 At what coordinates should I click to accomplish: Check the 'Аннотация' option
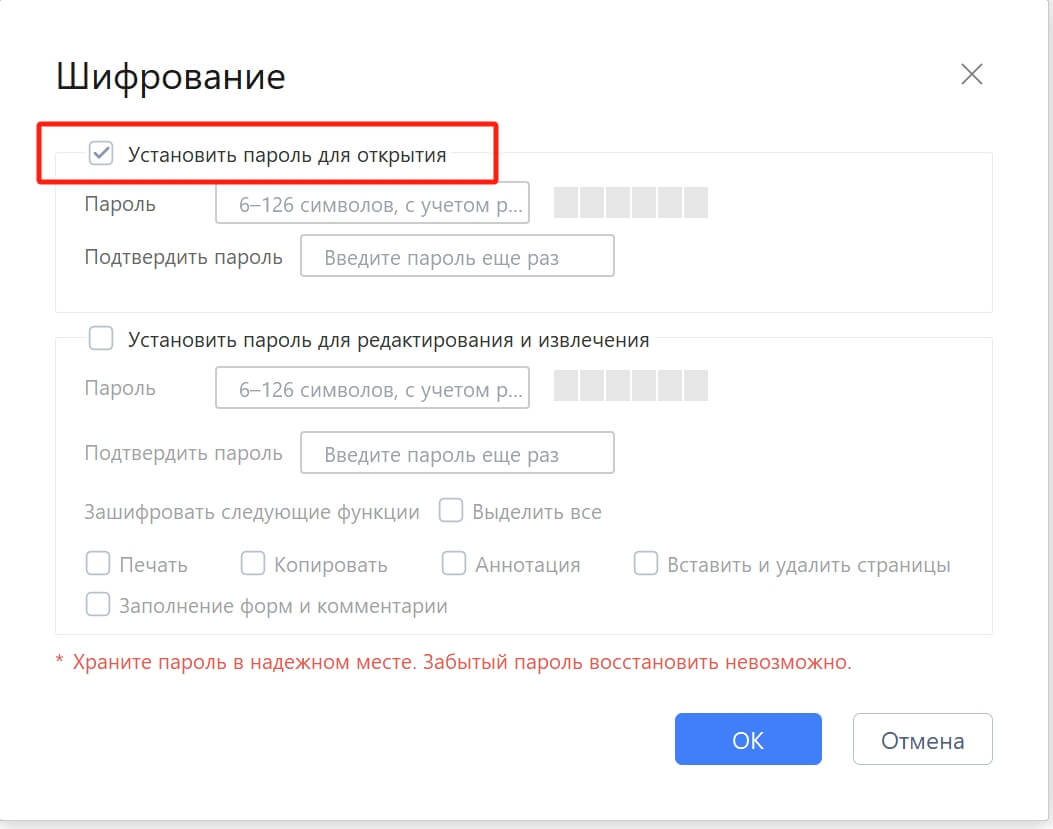(x=454, y=564)
